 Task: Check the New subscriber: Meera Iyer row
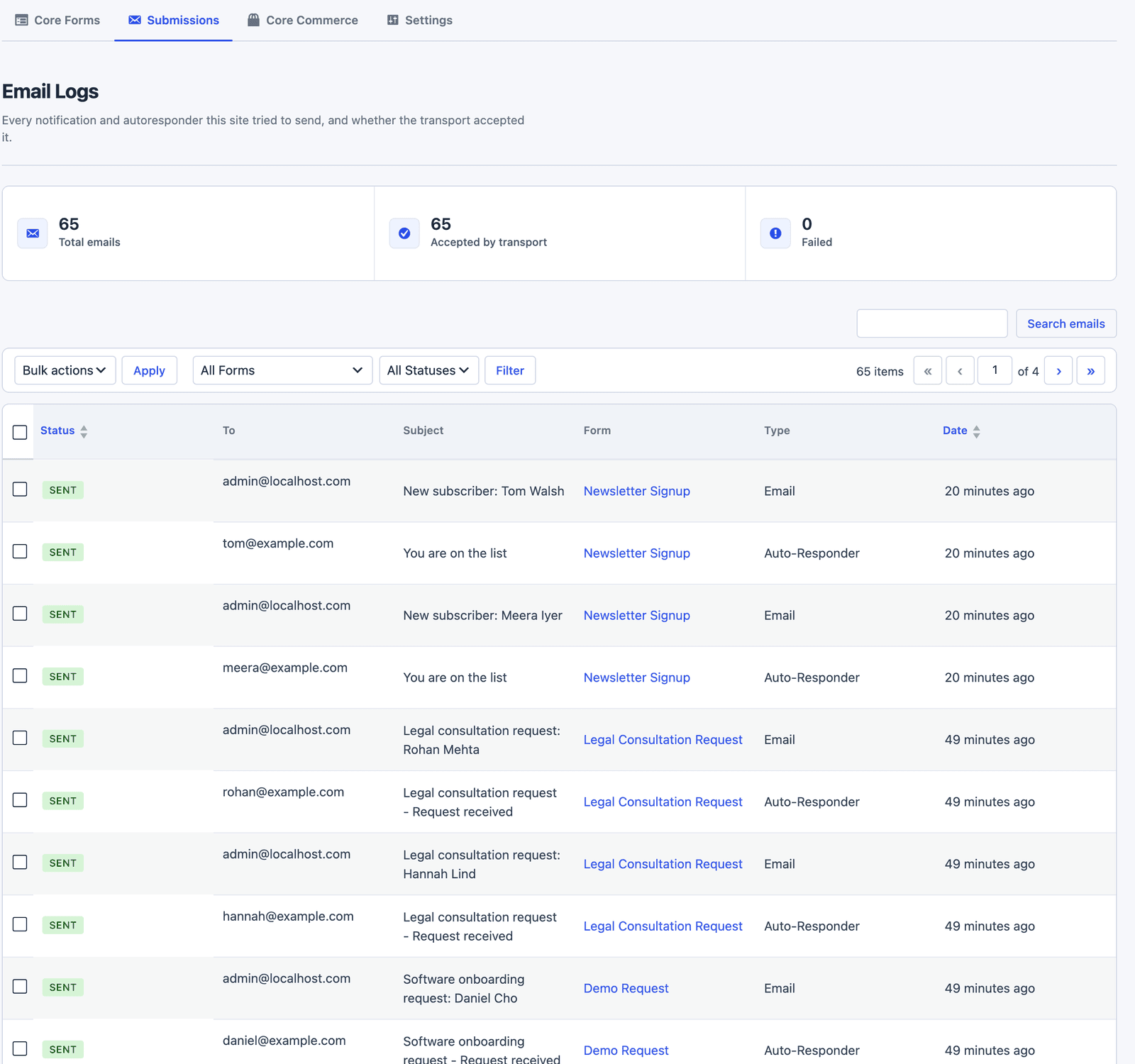[20, 614]
